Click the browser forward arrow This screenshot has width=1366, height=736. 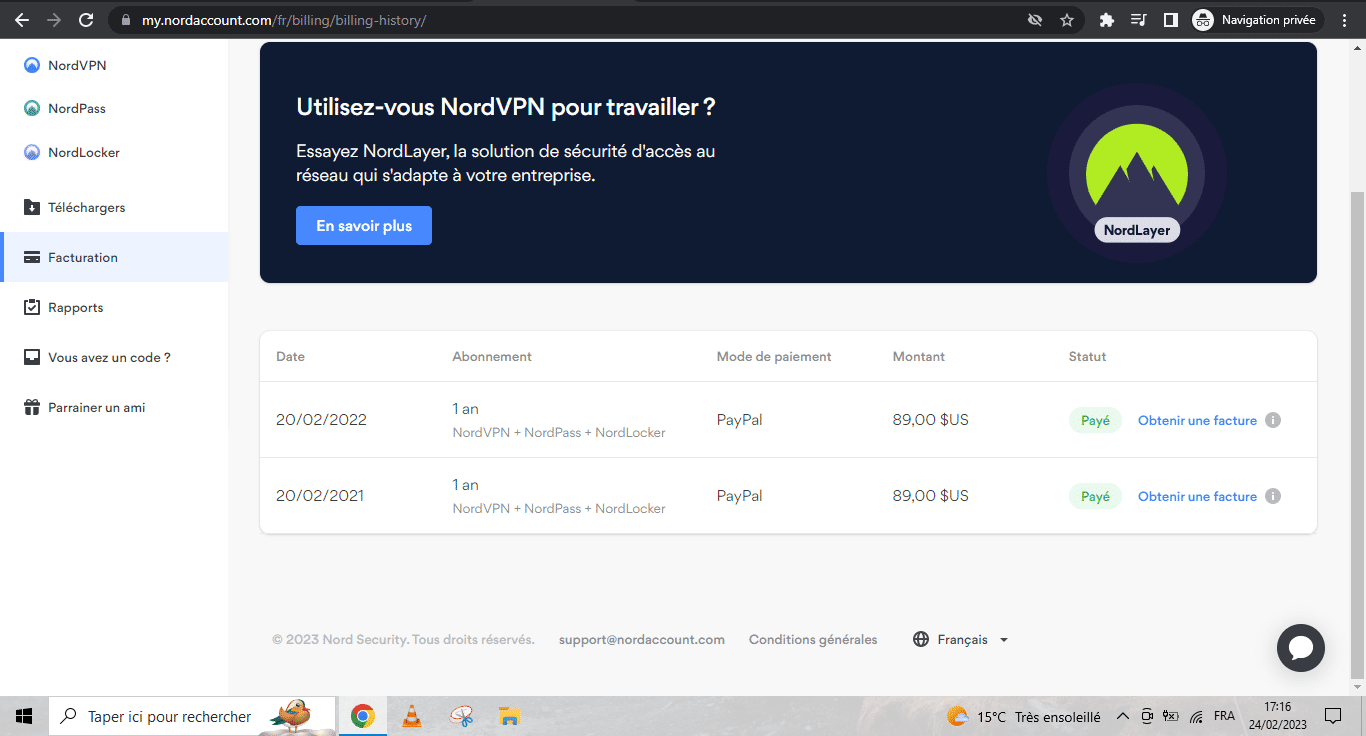pos(54,20)
